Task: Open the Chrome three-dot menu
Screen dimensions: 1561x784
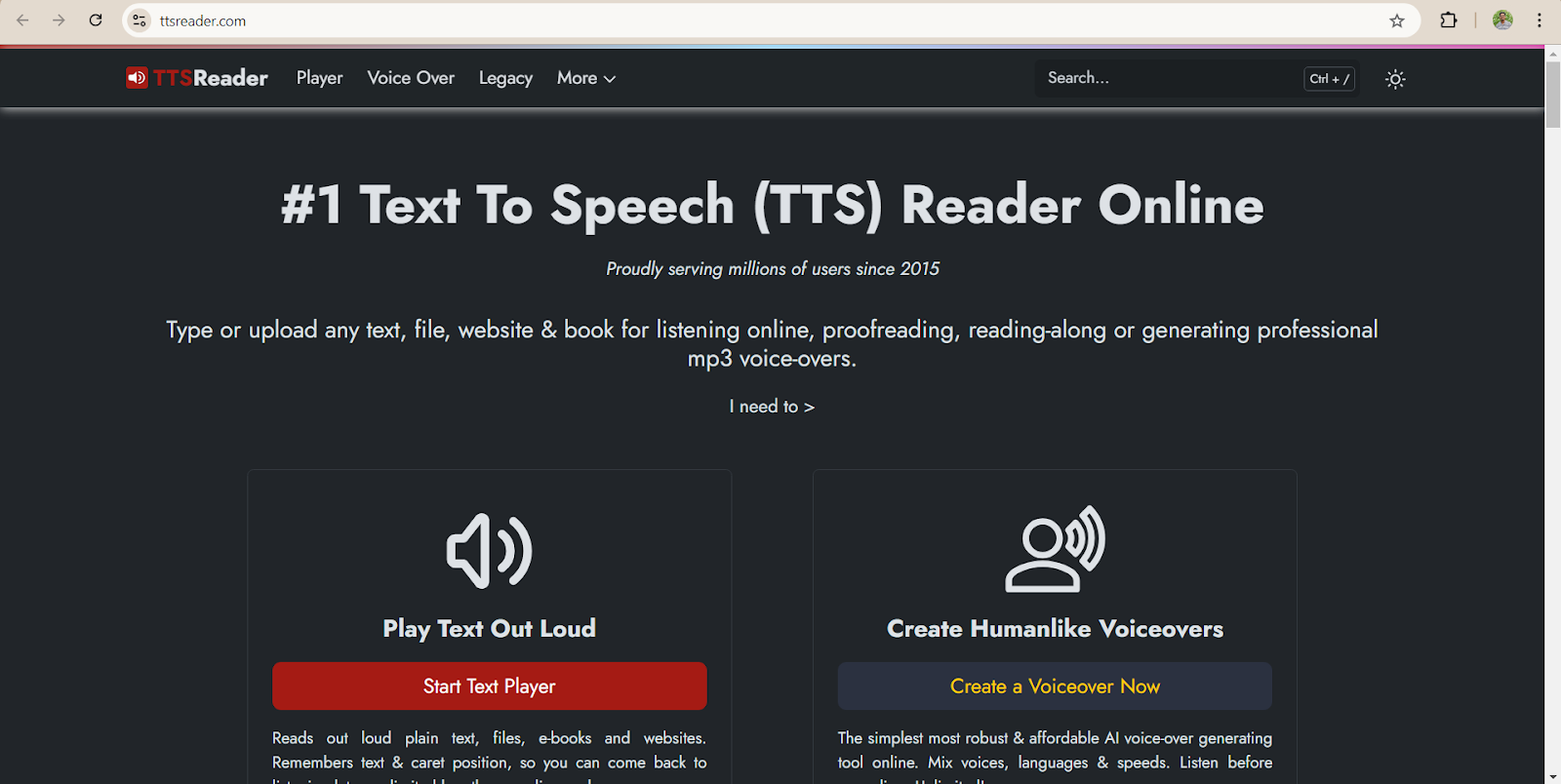Action: point(1540,20)
